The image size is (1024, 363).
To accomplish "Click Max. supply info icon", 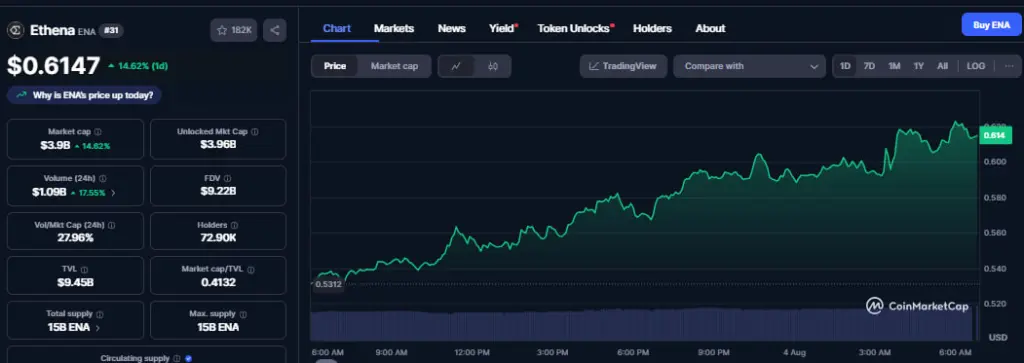I will pos(244,314).
